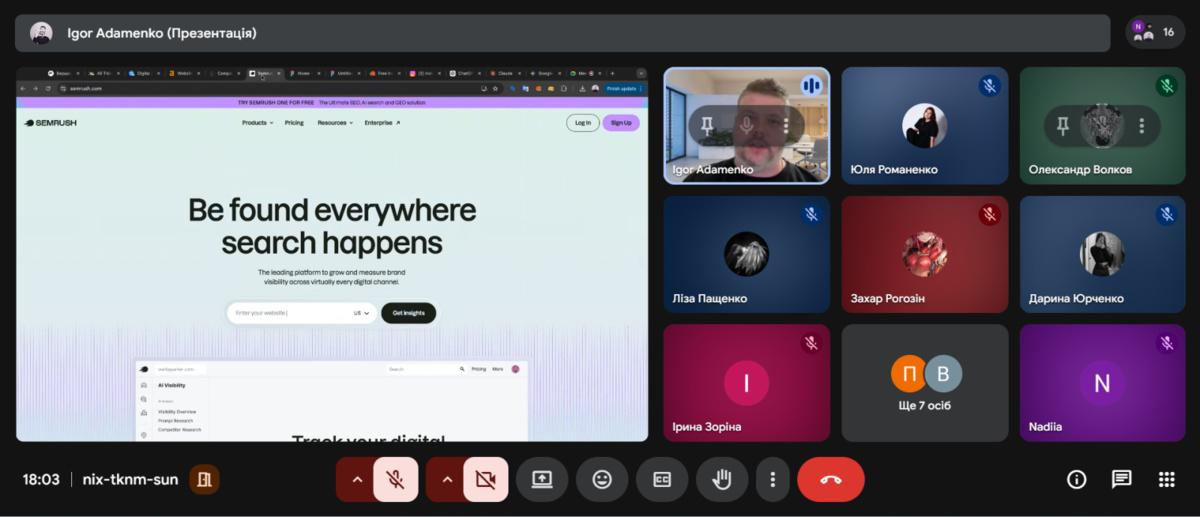
Task: Open the chat with everyone panel
Action: pyautogui.click(x=1121, y=479)
